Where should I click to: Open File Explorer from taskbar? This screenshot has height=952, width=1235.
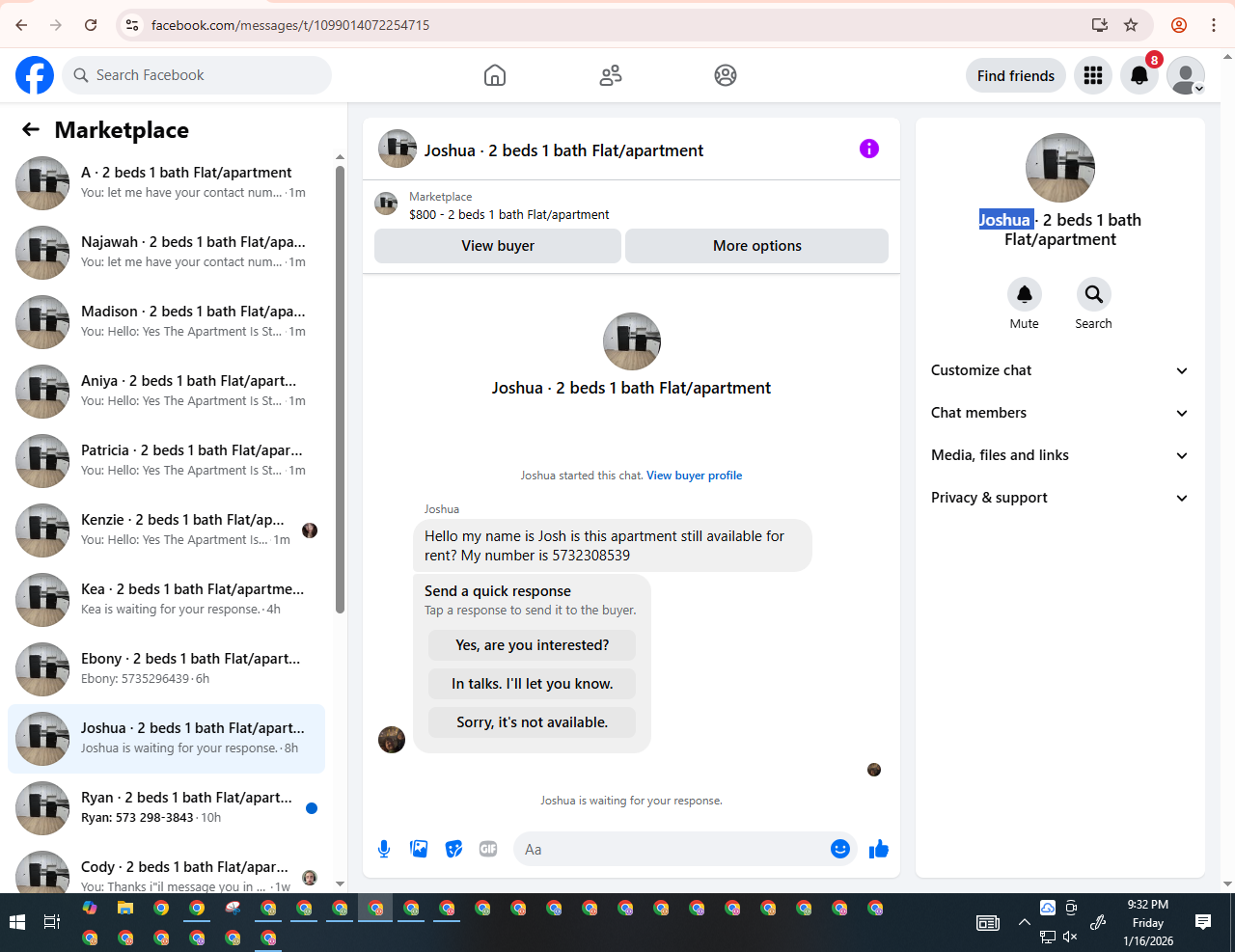[125, 908]
